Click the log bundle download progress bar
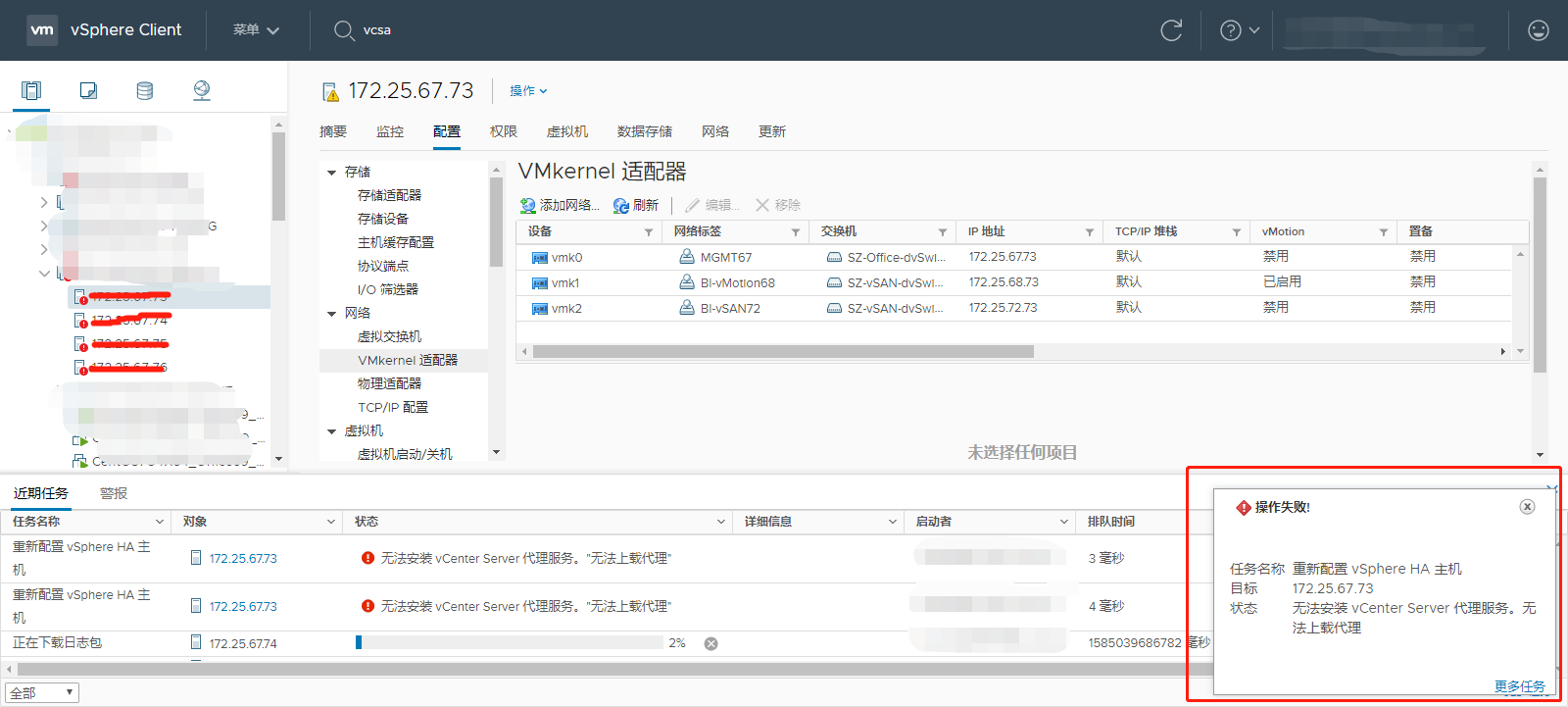 pyautogui.click(x=510, y=642)
